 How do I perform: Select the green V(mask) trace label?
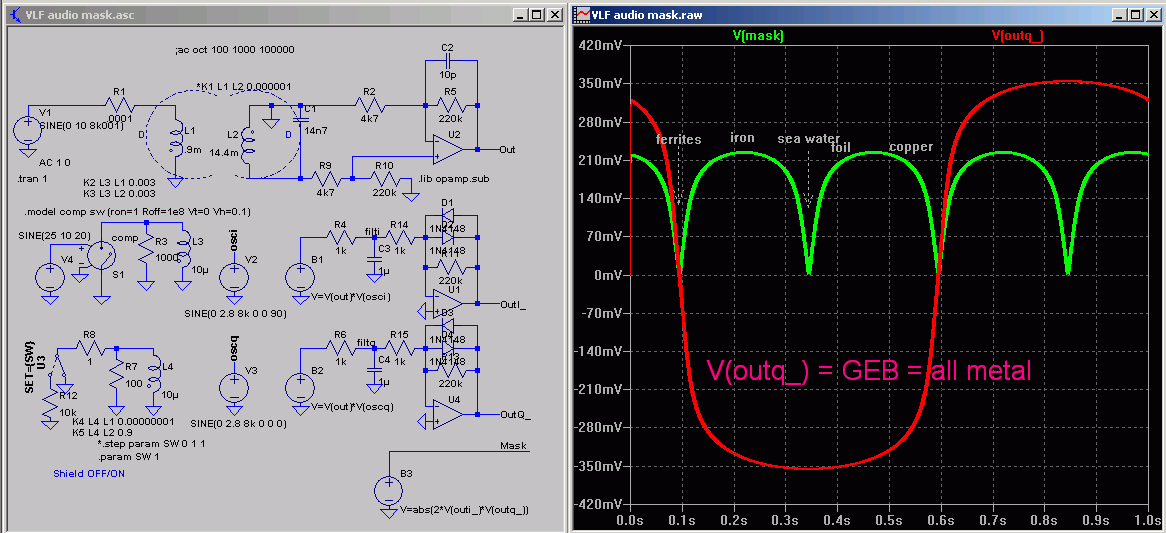click(x=757, y=35)
